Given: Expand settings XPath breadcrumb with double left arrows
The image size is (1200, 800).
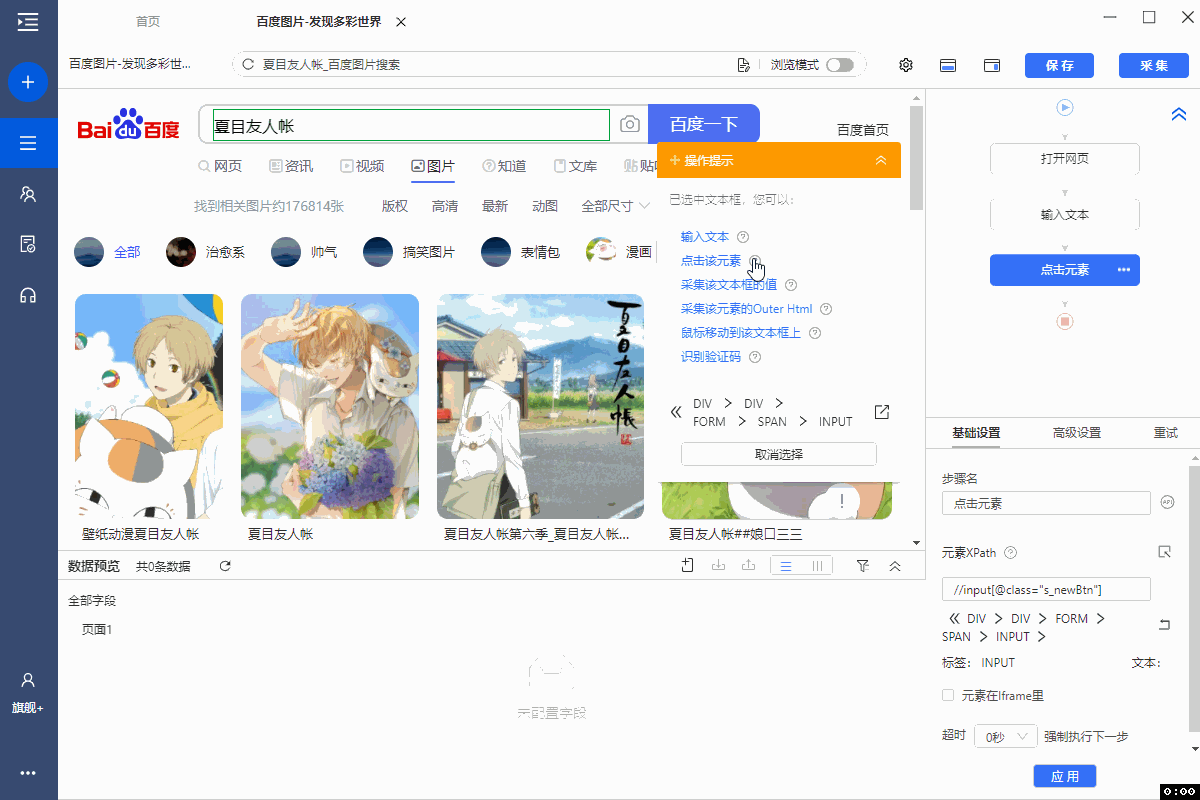Looking at the screenshot, I should click(954, 619).
